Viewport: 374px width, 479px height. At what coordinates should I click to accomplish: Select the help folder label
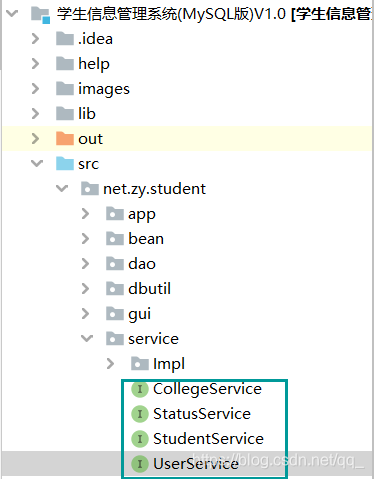click(94, 64)
